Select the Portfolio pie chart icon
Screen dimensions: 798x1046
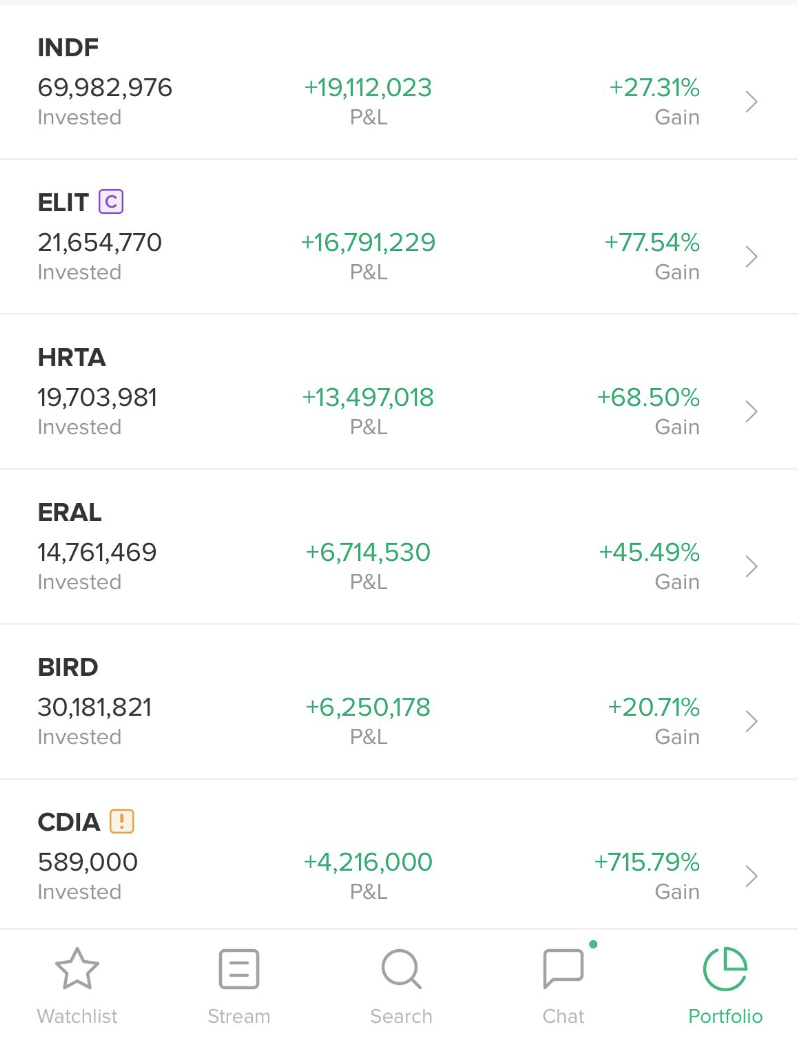click(x=725, y=969)
